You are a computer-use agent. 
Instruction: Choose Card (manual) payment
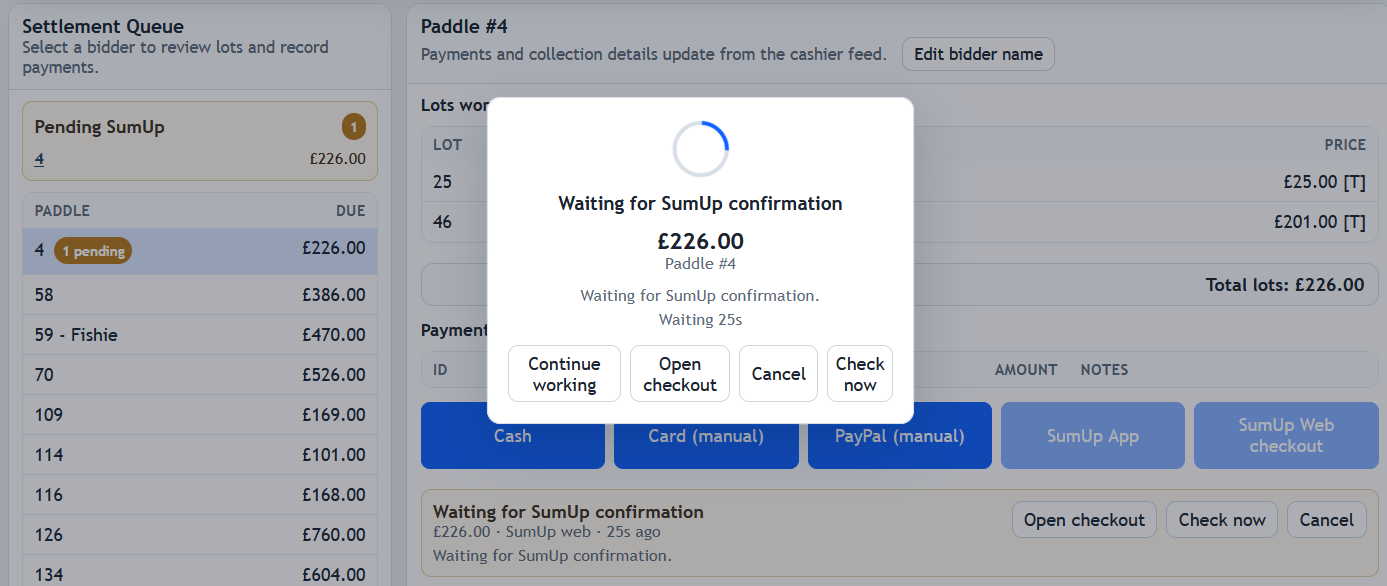coord(706,436)
